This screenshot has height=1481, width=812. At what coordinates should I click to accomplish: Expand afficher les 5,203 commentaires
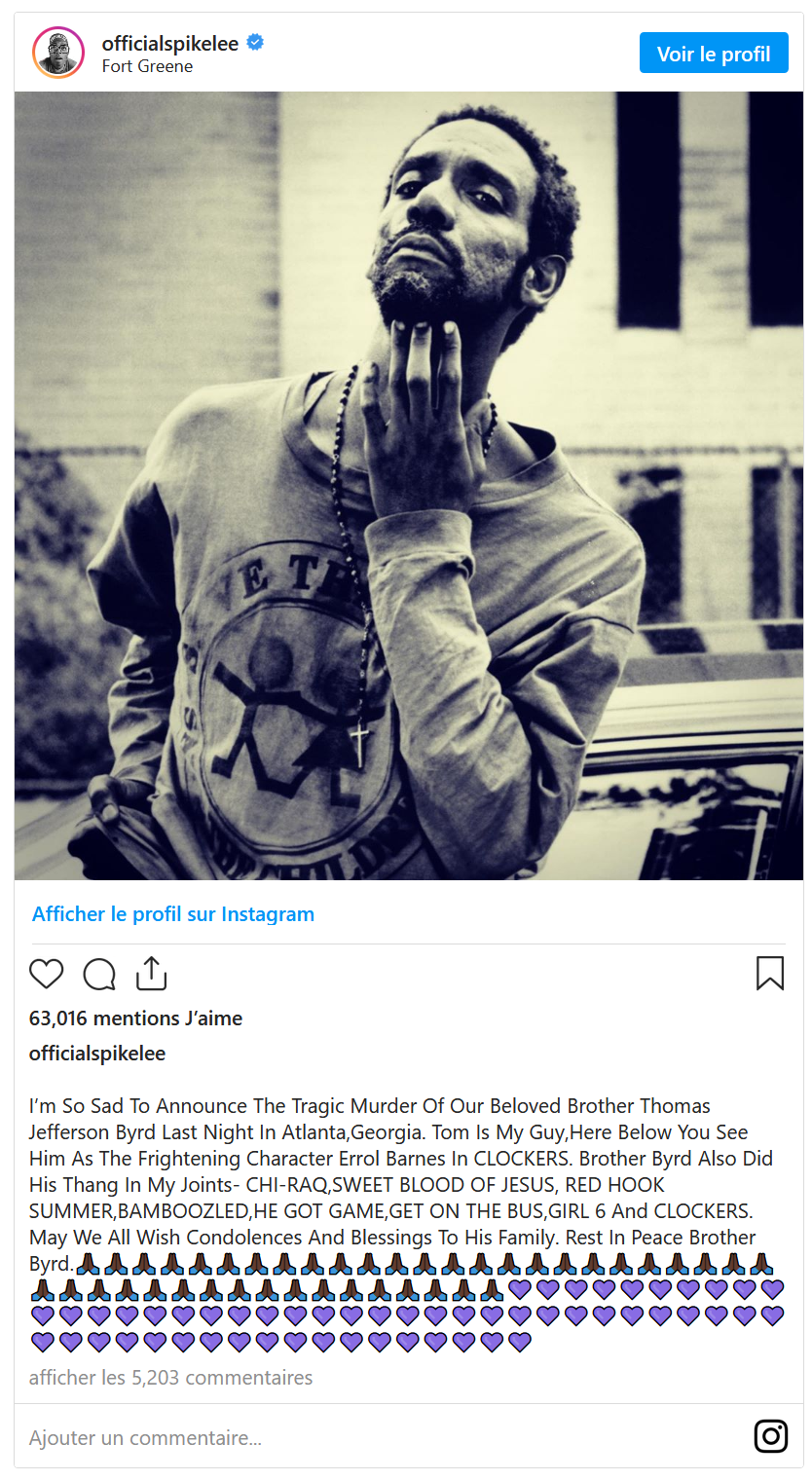171,1378
